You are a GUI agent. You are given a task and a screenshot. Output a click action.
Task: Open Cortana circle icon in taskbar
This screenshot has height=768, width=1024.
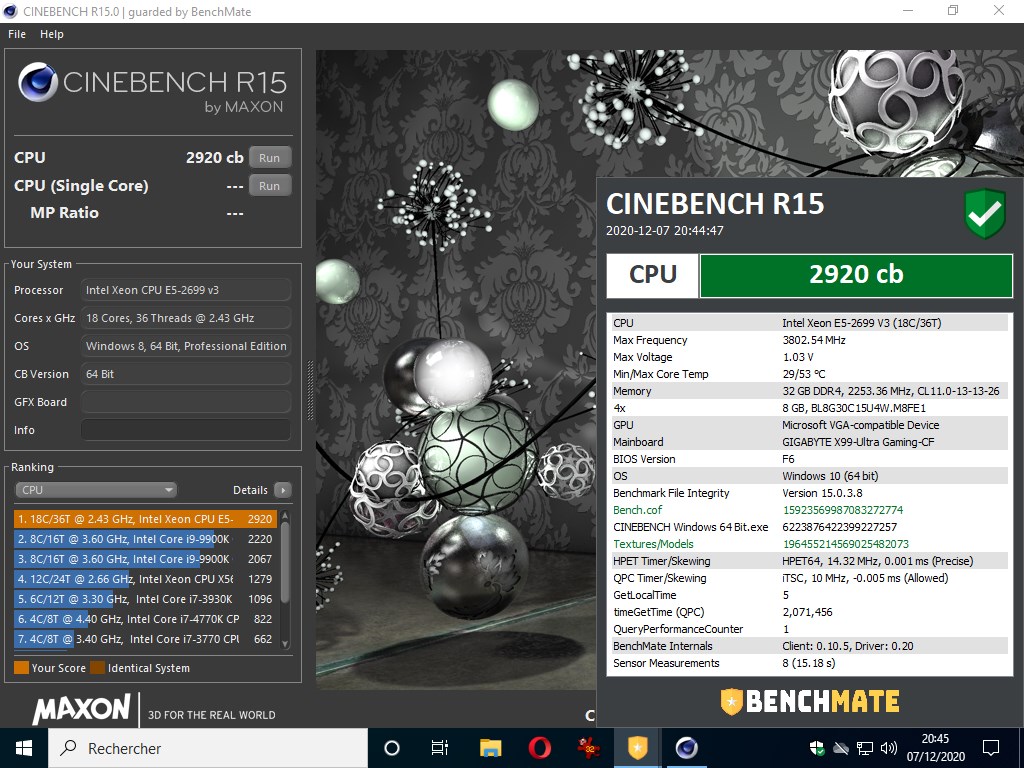(392, 748)
